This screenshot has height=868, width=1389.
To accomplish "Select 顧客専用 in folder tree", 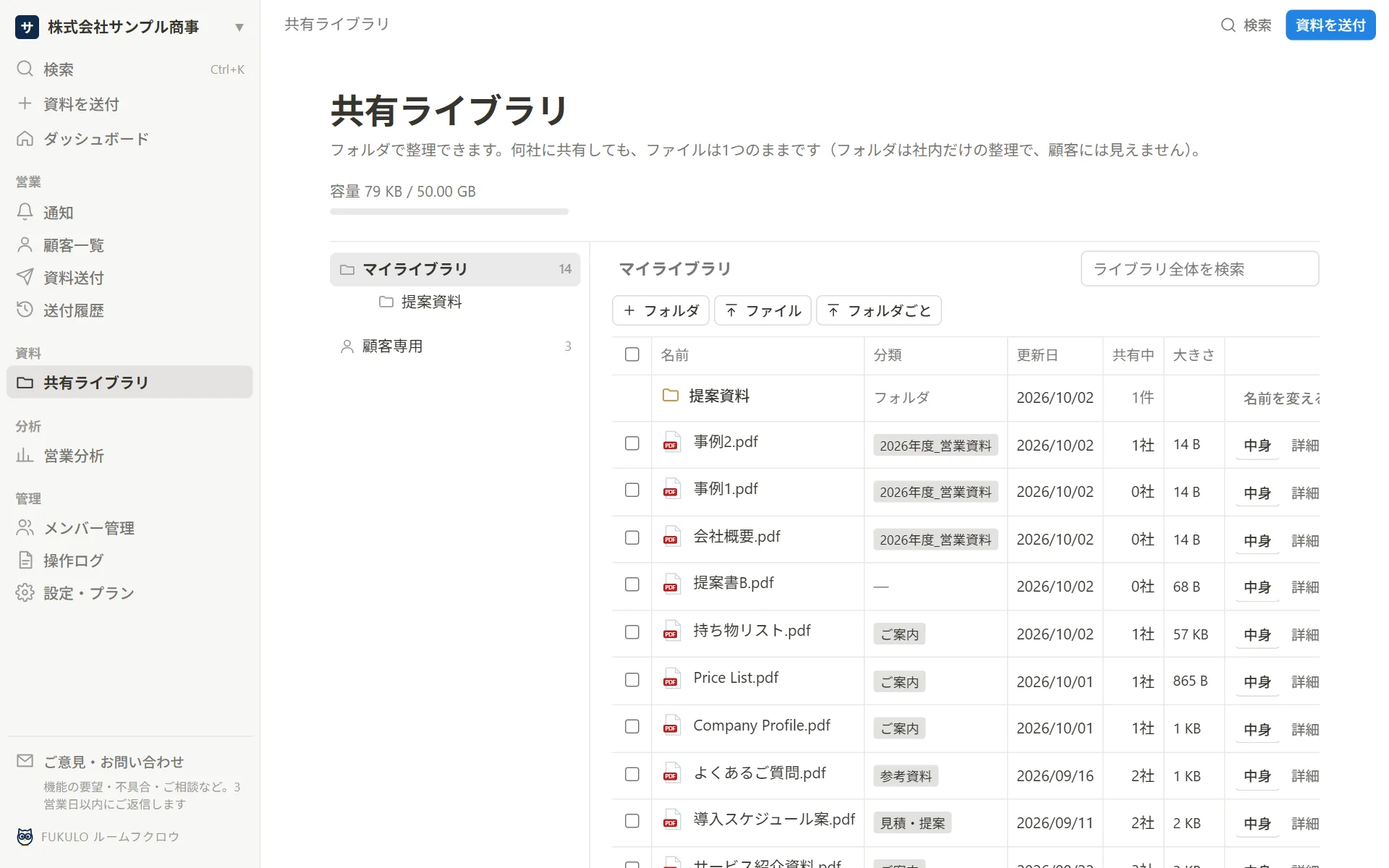I will coord(455,346).
